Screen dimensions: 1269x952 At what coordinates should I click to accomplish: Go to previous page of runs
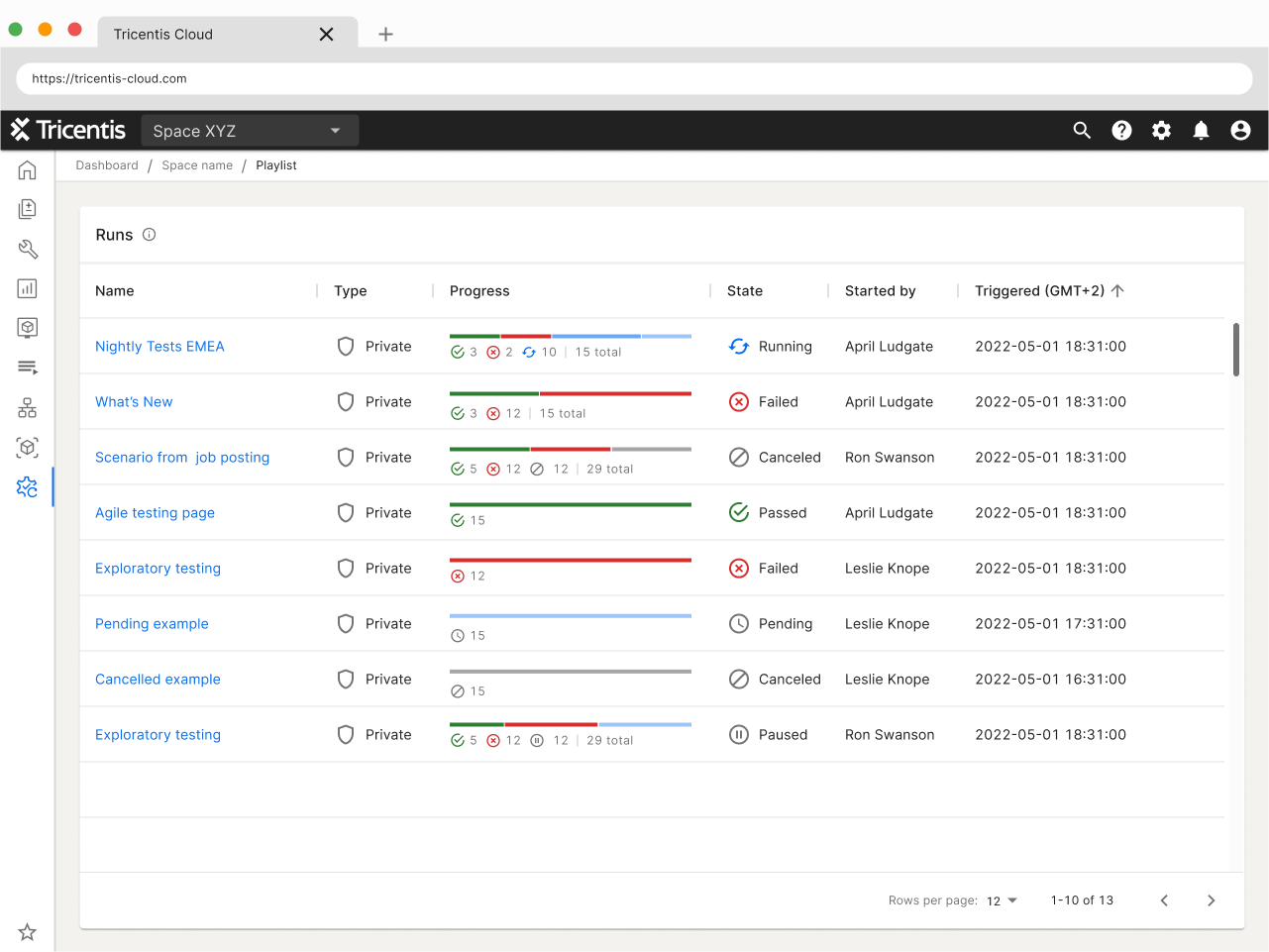[x=1164, y=900]
